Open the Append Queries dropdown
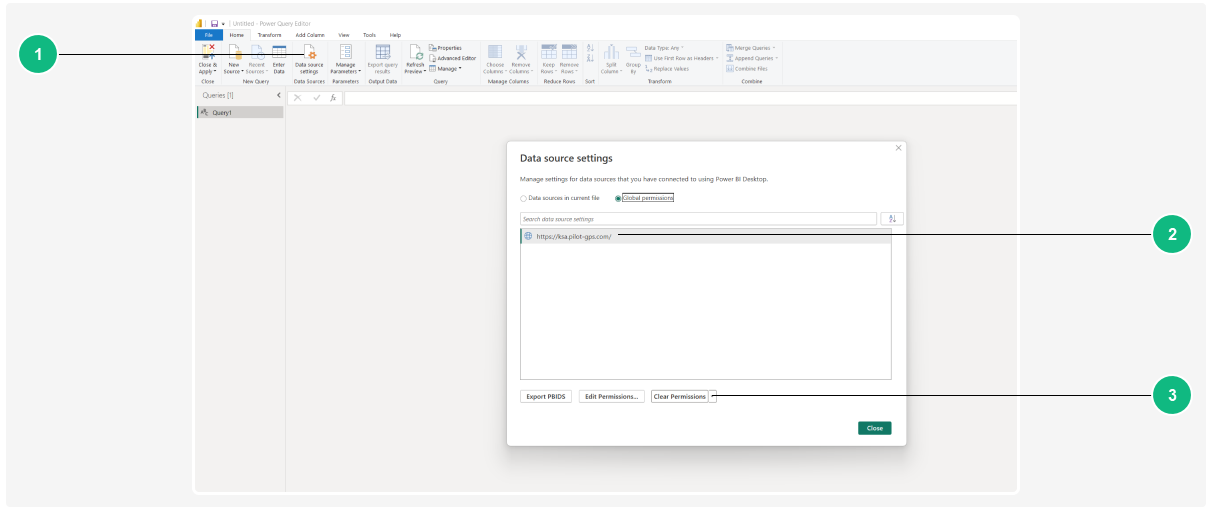The height and width of the screenshot is (510, 1214). (753, 58)
